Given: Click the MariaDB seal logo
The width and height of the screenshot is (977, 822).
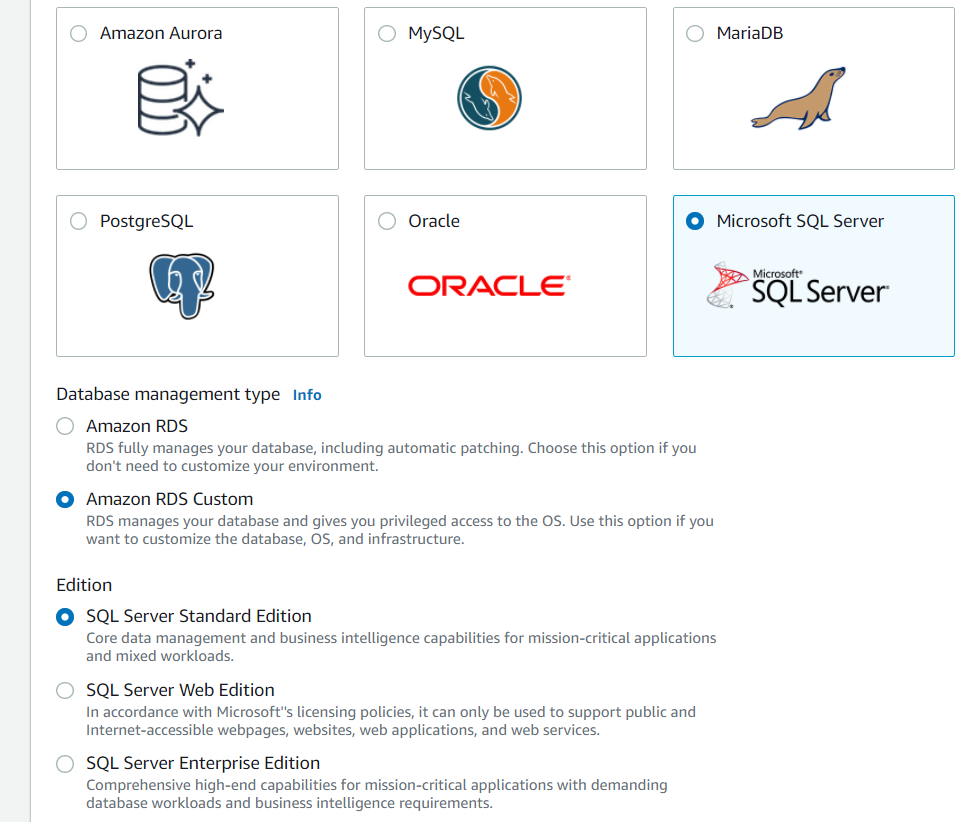Looking at the screenshot, I should [798, 98].
